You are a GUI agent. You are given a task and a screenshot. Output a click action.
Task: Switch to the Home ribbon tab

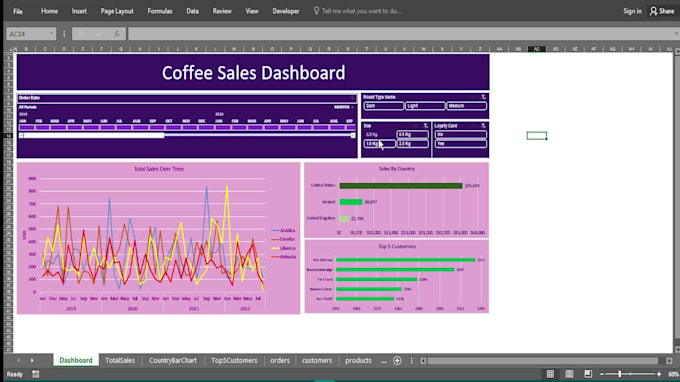point(49,11)
